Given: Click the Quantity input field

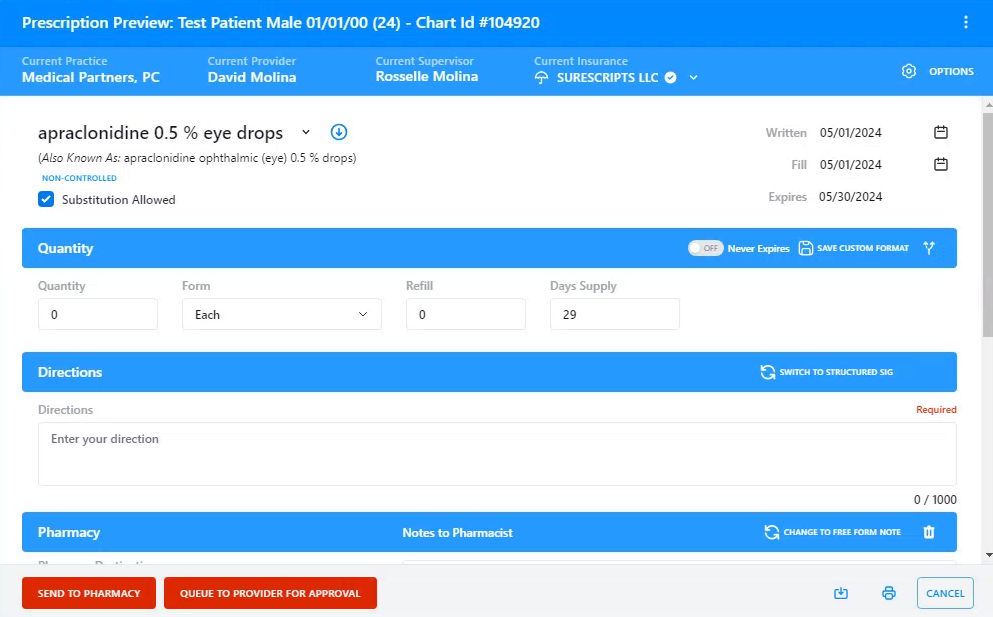Looking at the screenshot, I should point(98,314).
